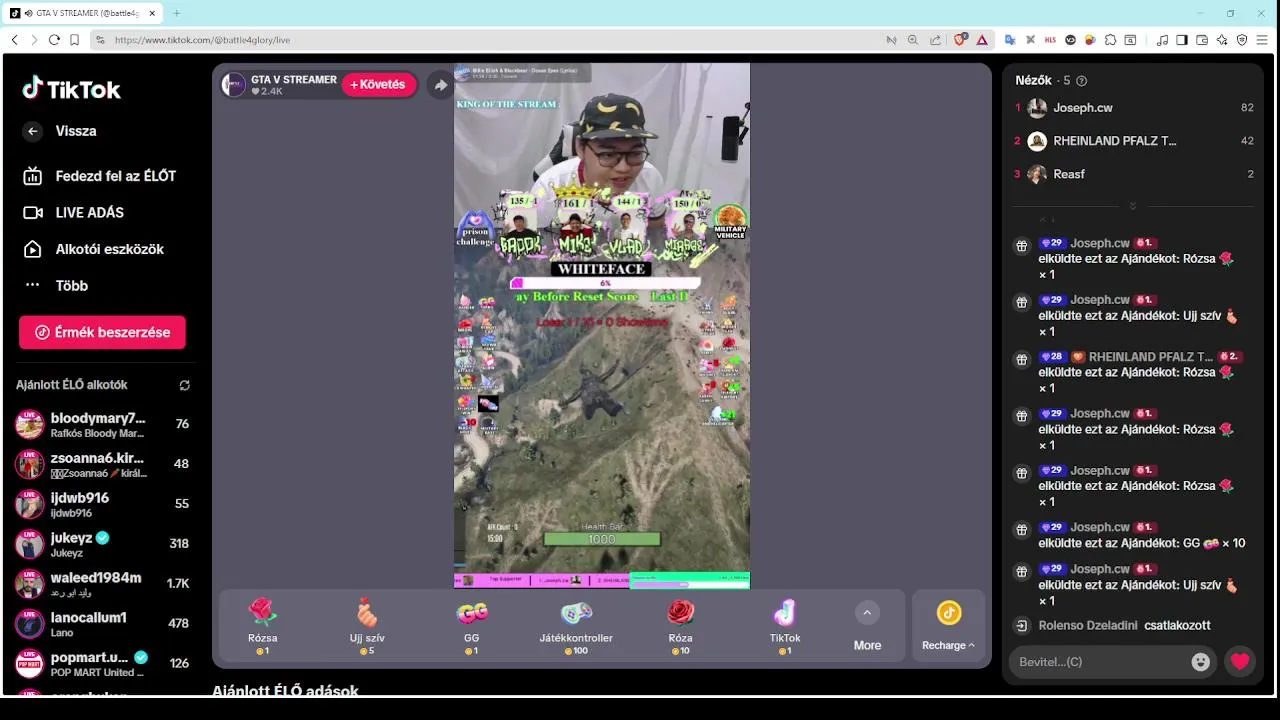This screenshot has height=720, width=1280.
Task: Click the zoom magnifier icon
Action: (912, 40)
